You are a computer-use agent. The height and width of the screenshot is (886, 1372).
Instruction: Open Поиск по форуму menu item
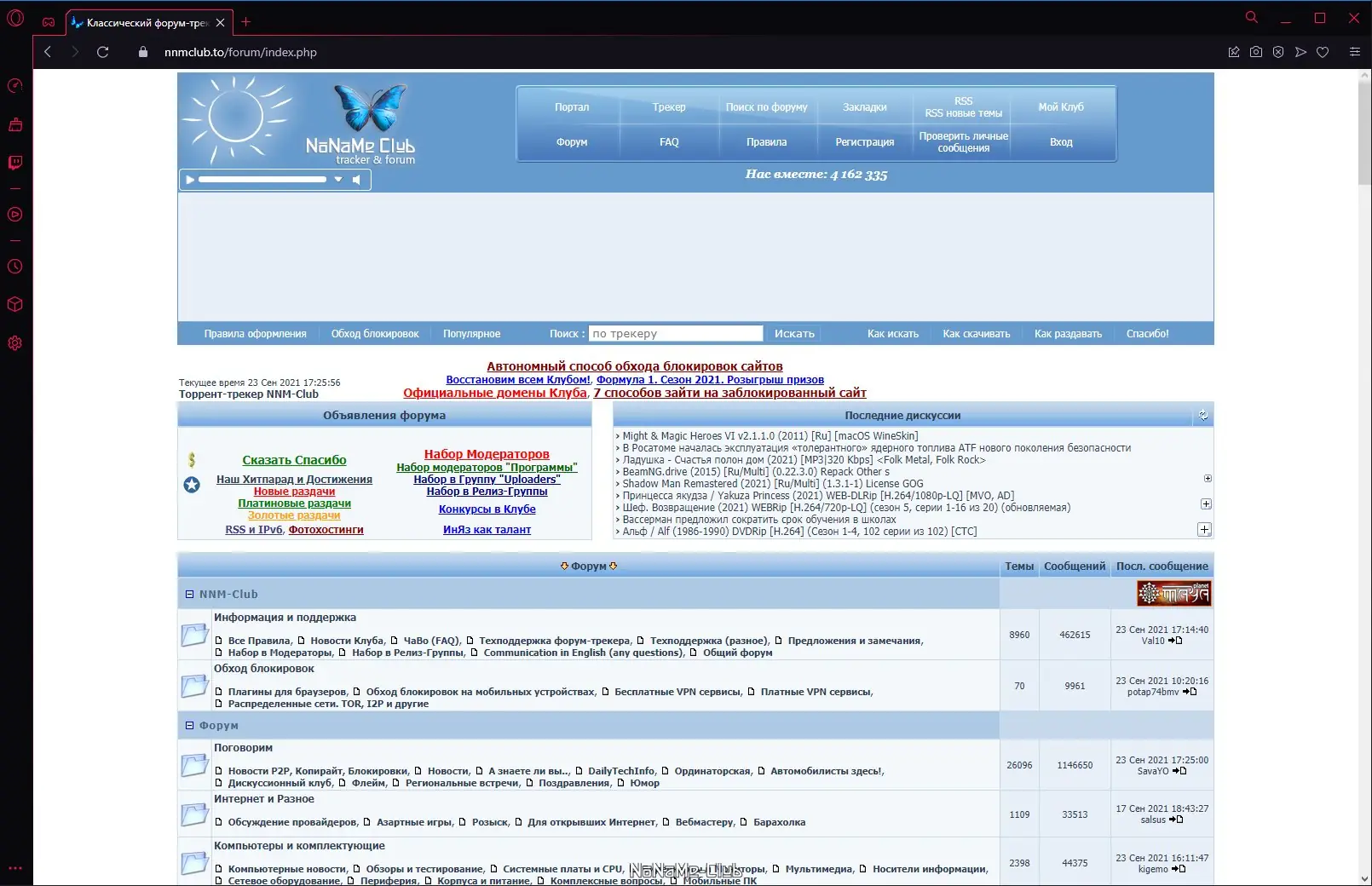point(766,107)
